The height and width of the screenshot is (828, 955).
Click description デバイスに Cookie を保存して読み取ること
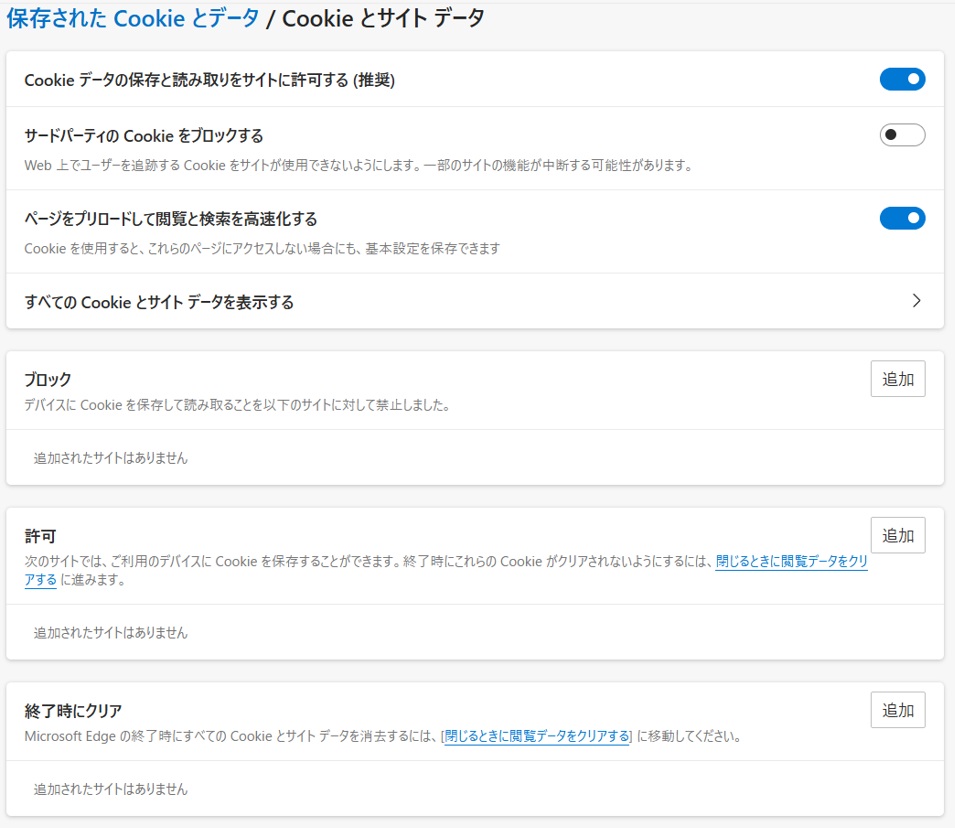pos(237,405)
